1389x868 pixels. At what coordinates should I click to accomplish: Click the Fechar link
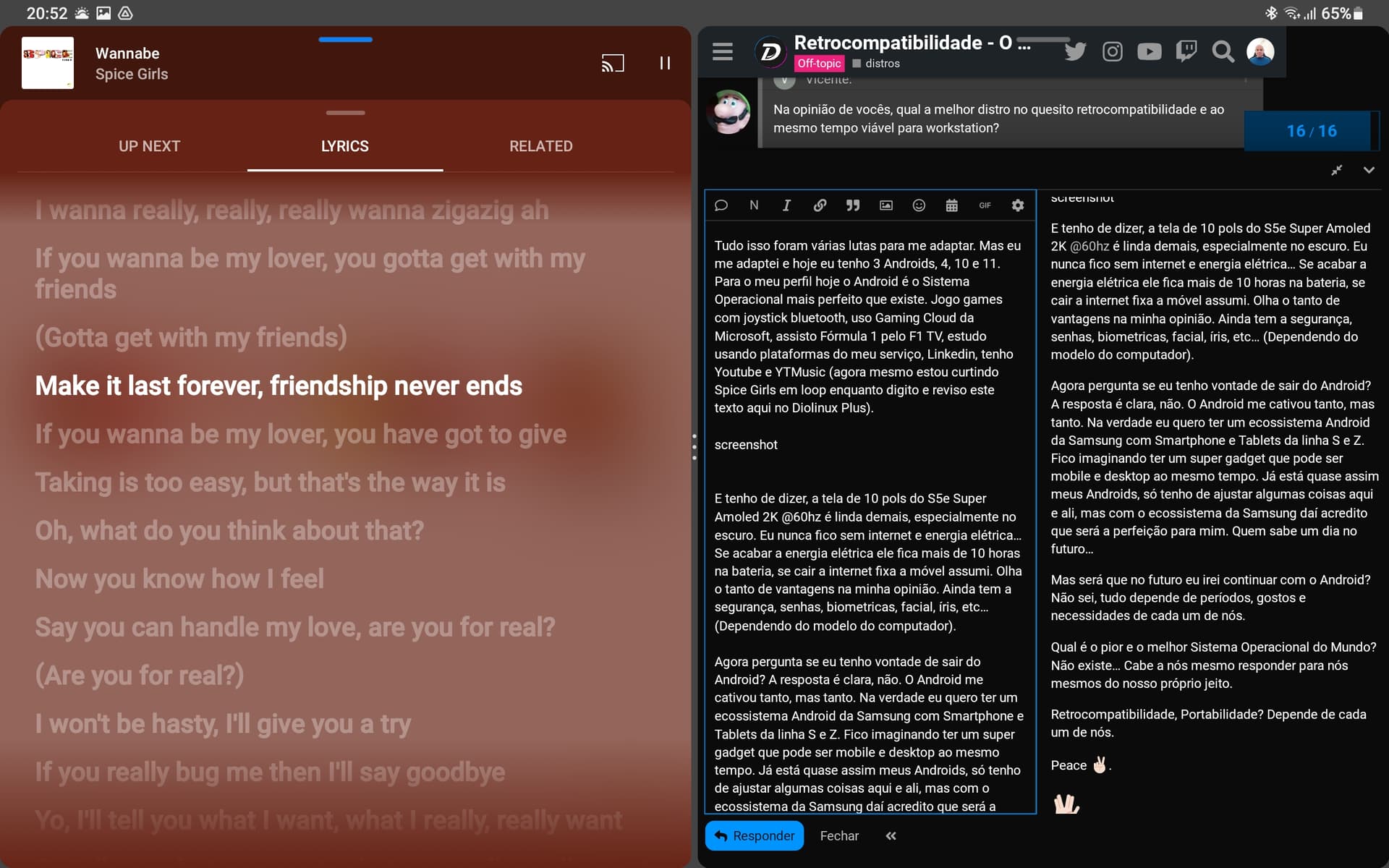(x=839, y=836)
